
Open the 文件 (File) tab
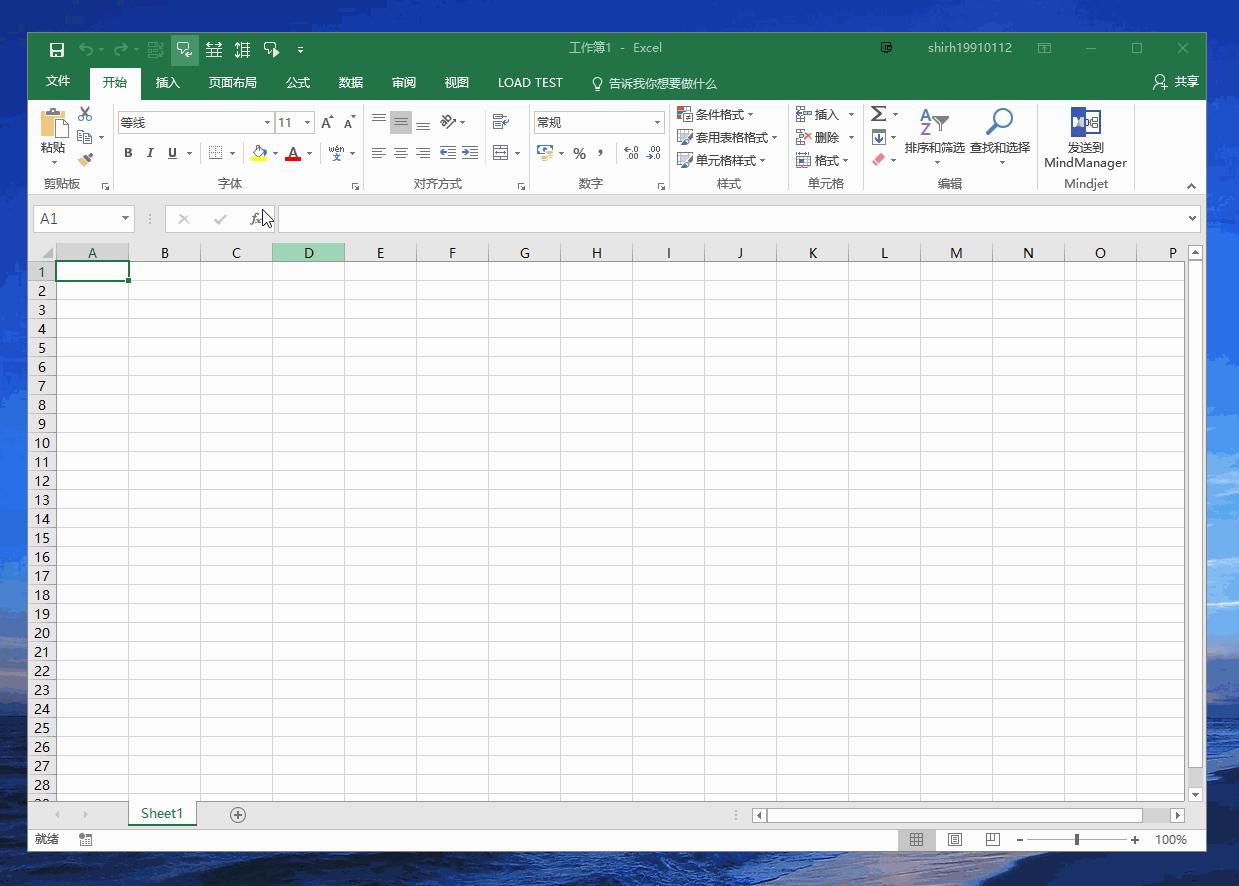tap(58, 82)
